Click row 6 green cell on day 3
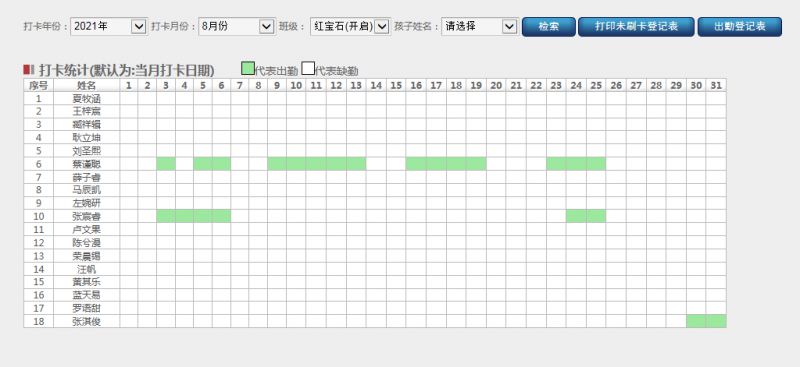 (x=166, y=164)
